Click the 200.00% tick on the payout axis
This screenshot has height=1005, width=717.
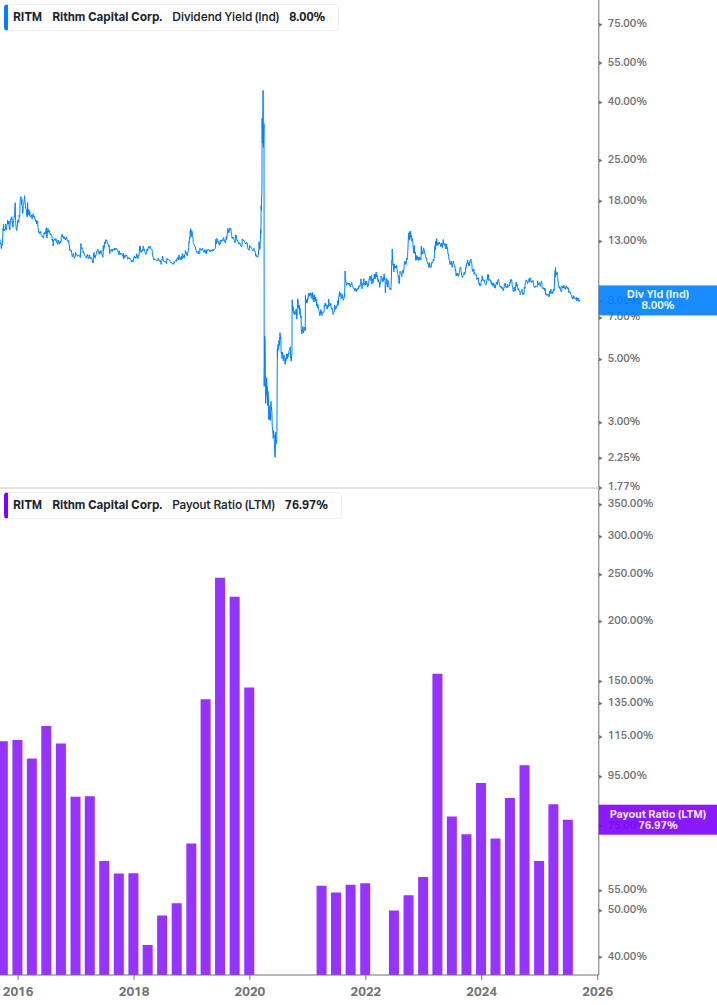[x=630, y=620]
